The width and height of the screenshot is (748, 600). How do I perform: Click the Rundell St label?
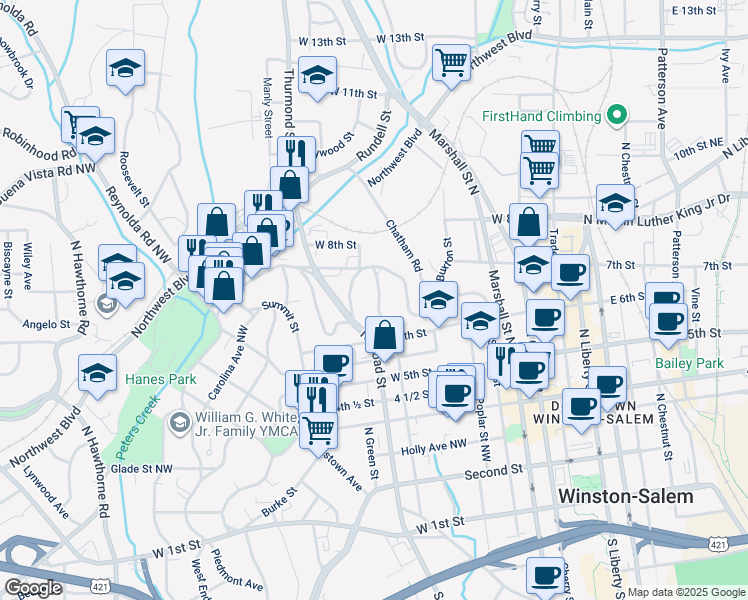[374, 136]
